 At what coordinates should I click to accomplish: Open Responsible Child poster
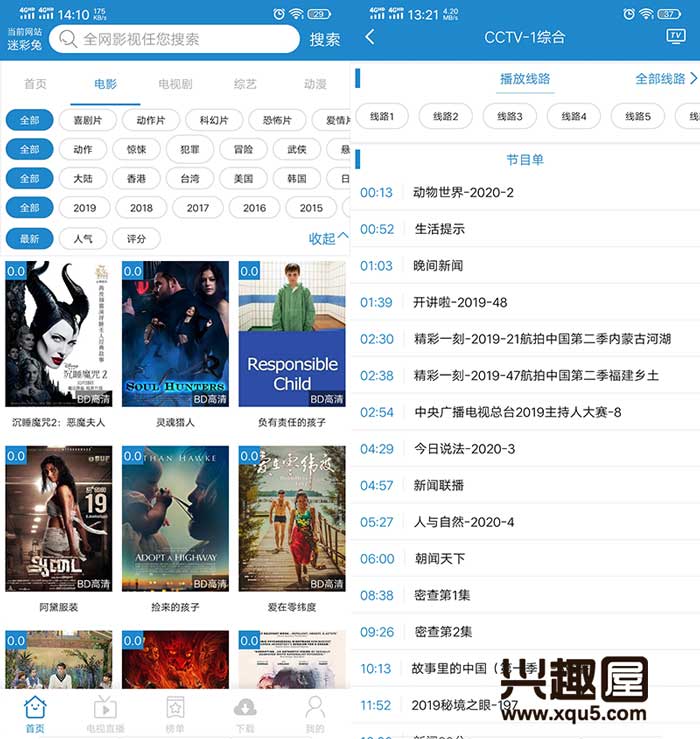(x=292, y=334)
